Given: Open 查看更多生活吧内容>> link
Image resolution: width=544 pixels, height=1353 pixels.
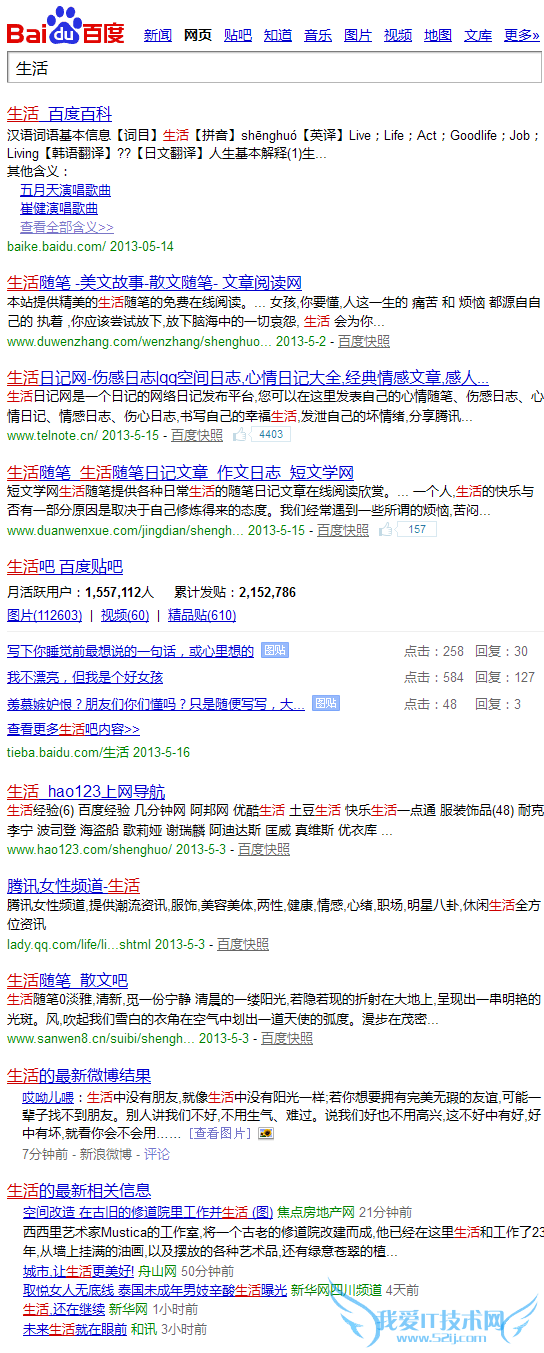Looking at the screenshot, I should point(74,729).
